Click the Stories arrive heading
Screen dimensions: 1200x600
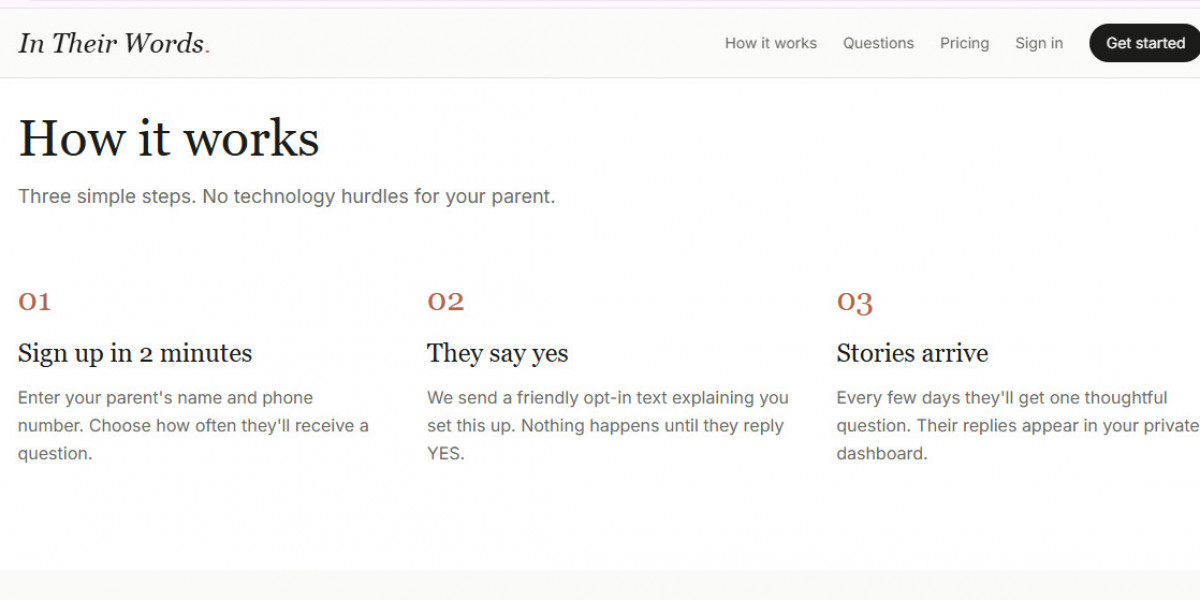pos(912,353)
